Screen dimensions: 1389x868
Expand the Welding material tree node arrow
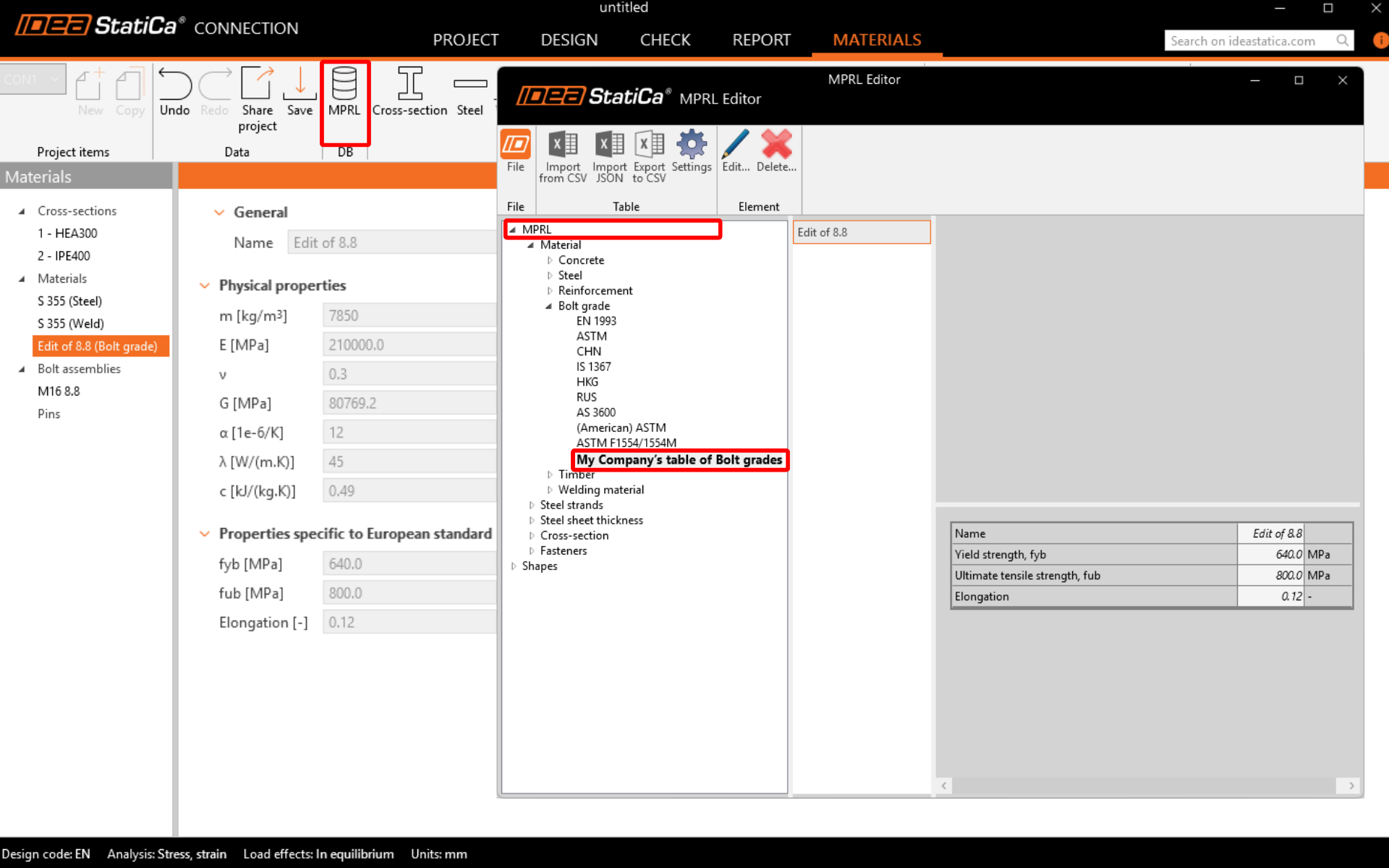click(550, 490)
